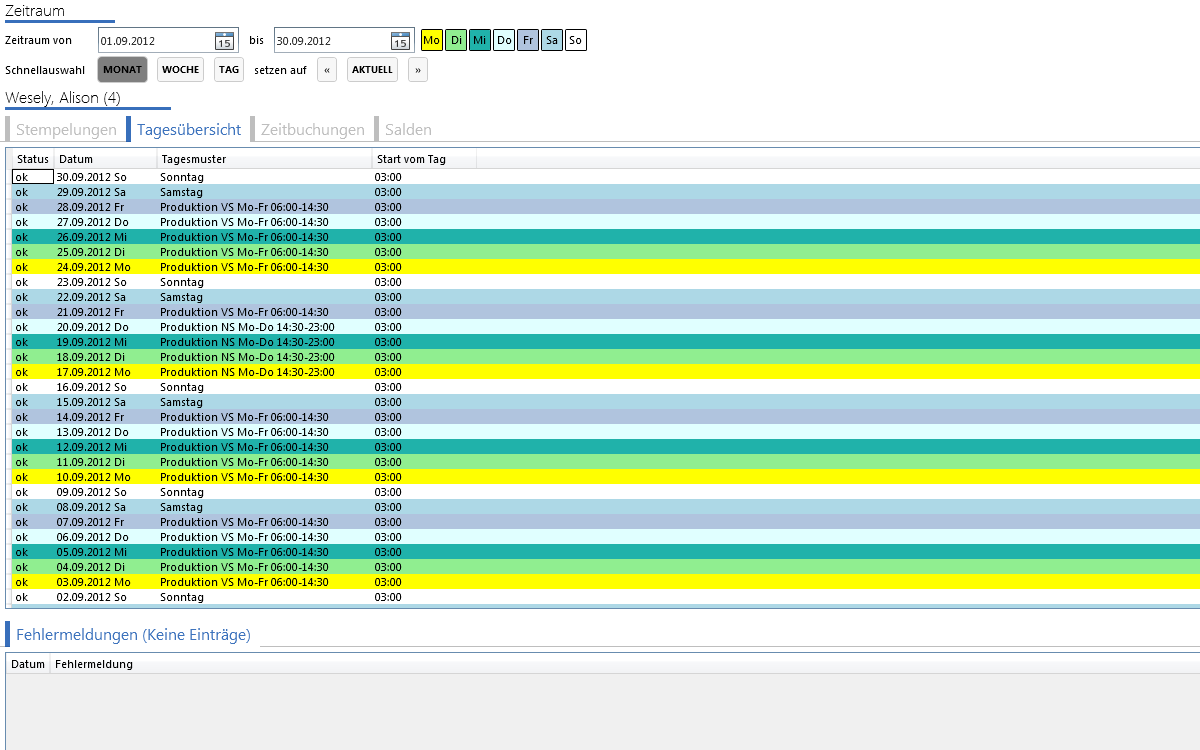Switch to the Salden tab
Viewport: 1200px width, 750px height.
[x=408, y=130]
